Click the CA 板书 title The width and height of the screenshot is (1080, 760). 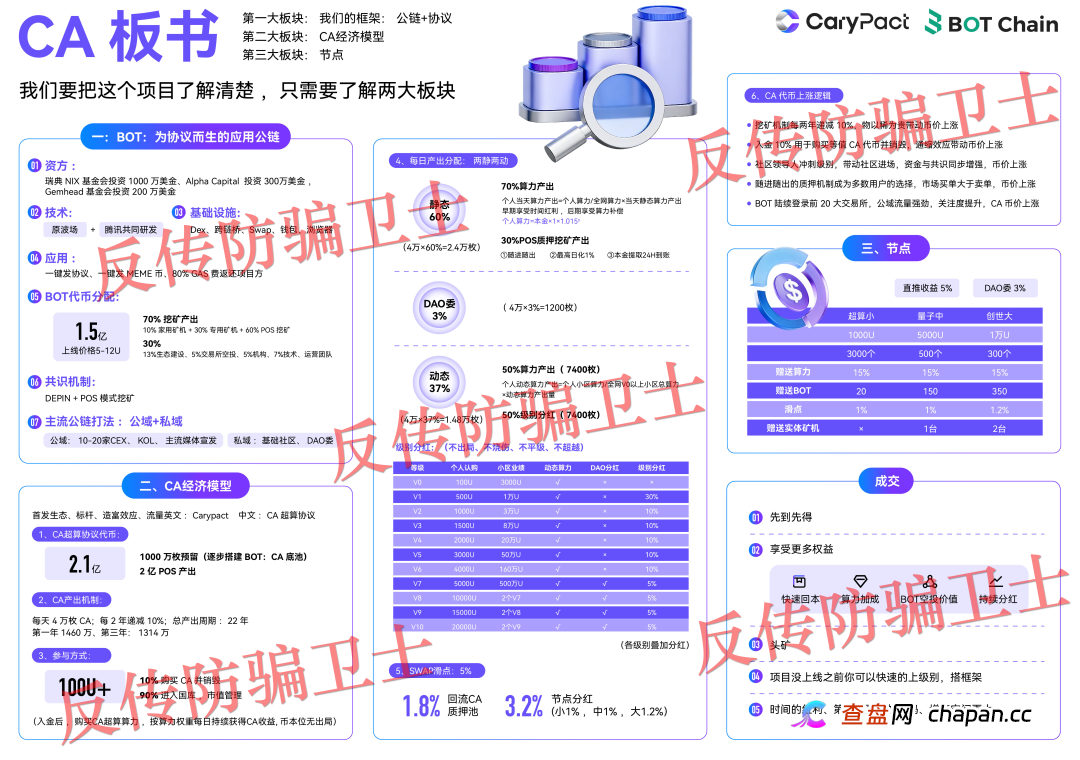119,37
